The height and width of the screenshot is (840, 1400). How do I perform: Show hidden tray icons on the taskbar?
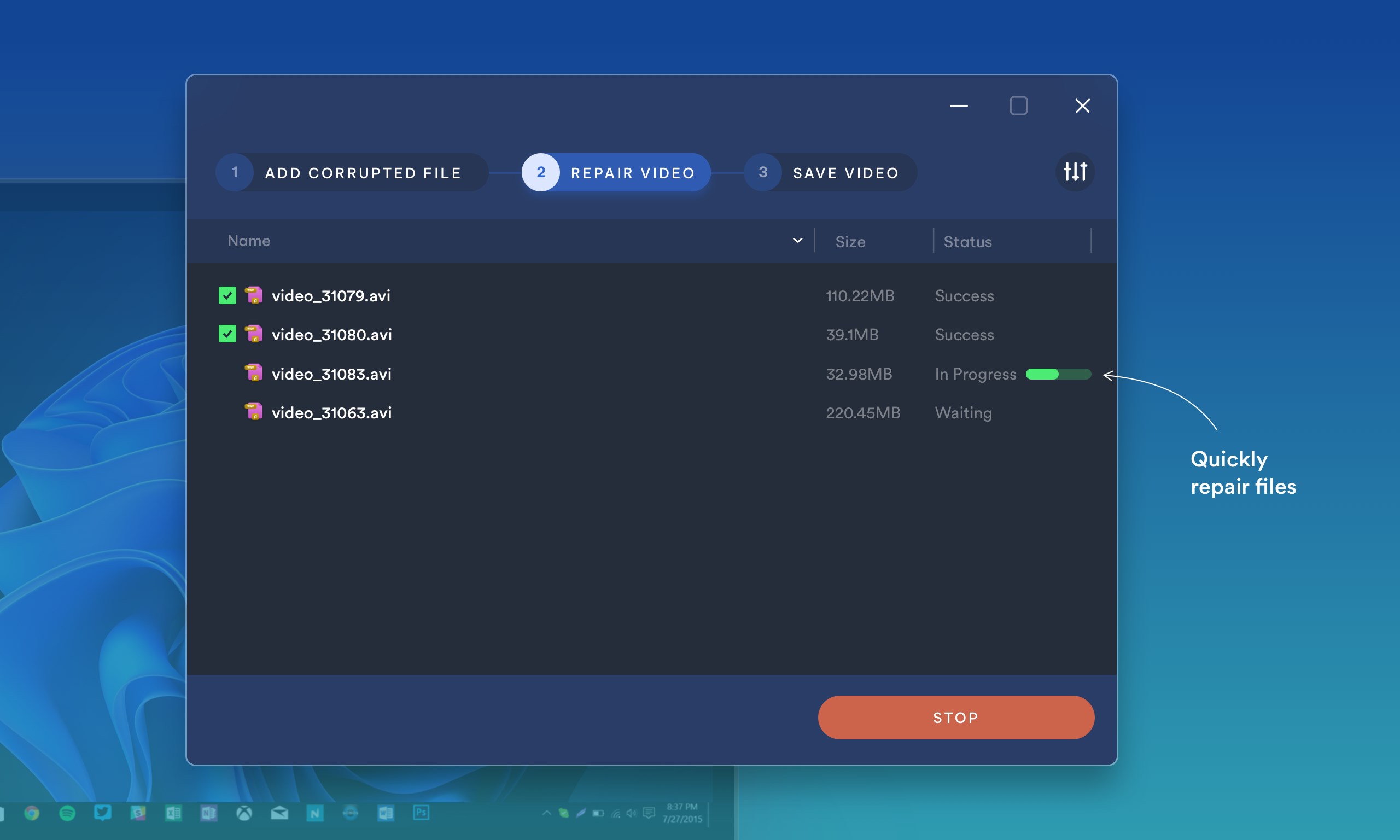tap(546, 813)
